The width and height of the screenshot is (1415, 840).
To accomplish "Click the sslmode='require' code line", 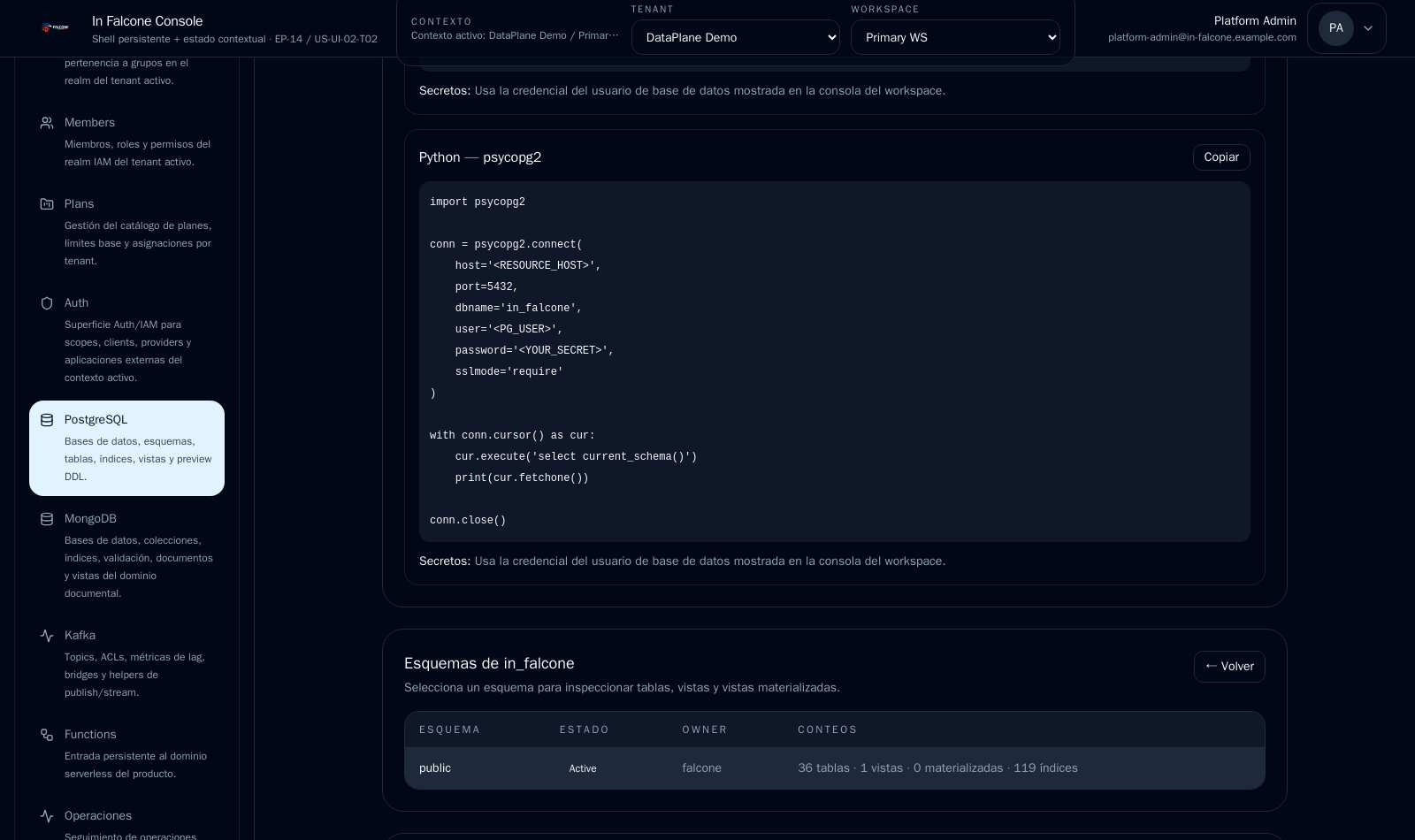I will 509,372.
